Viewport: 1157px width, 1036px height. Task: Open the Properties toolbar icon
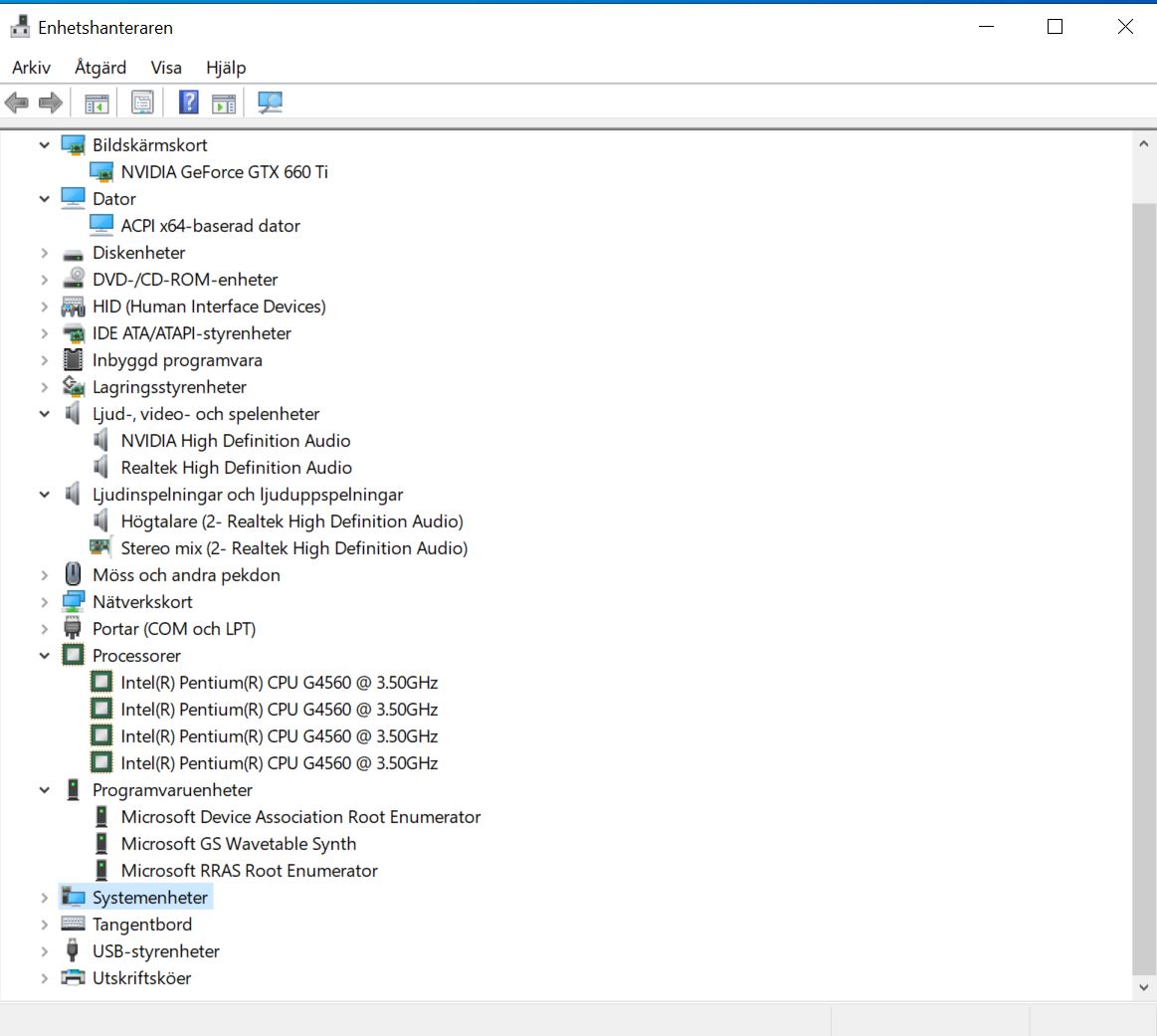point(142,103)
